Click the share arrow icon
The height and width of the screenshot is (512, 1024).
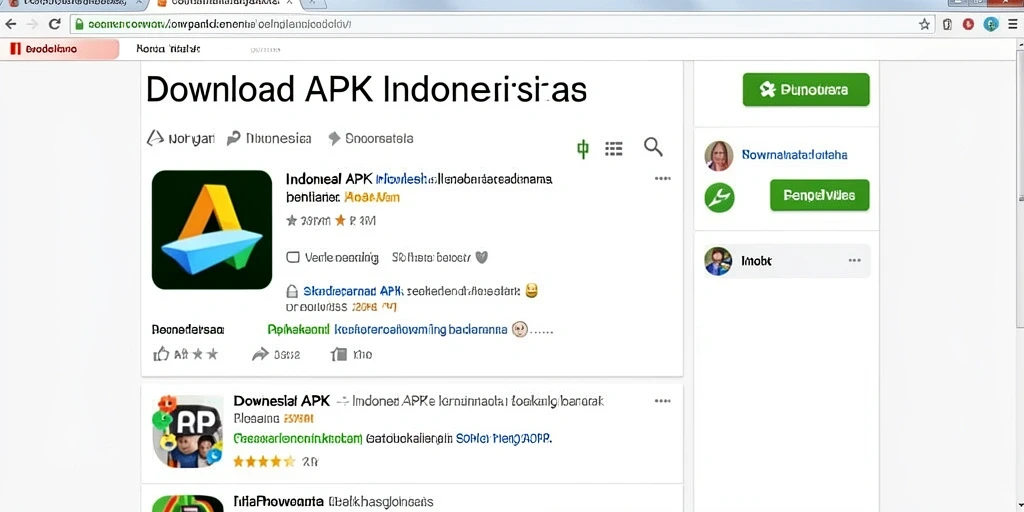click(261, 354)
